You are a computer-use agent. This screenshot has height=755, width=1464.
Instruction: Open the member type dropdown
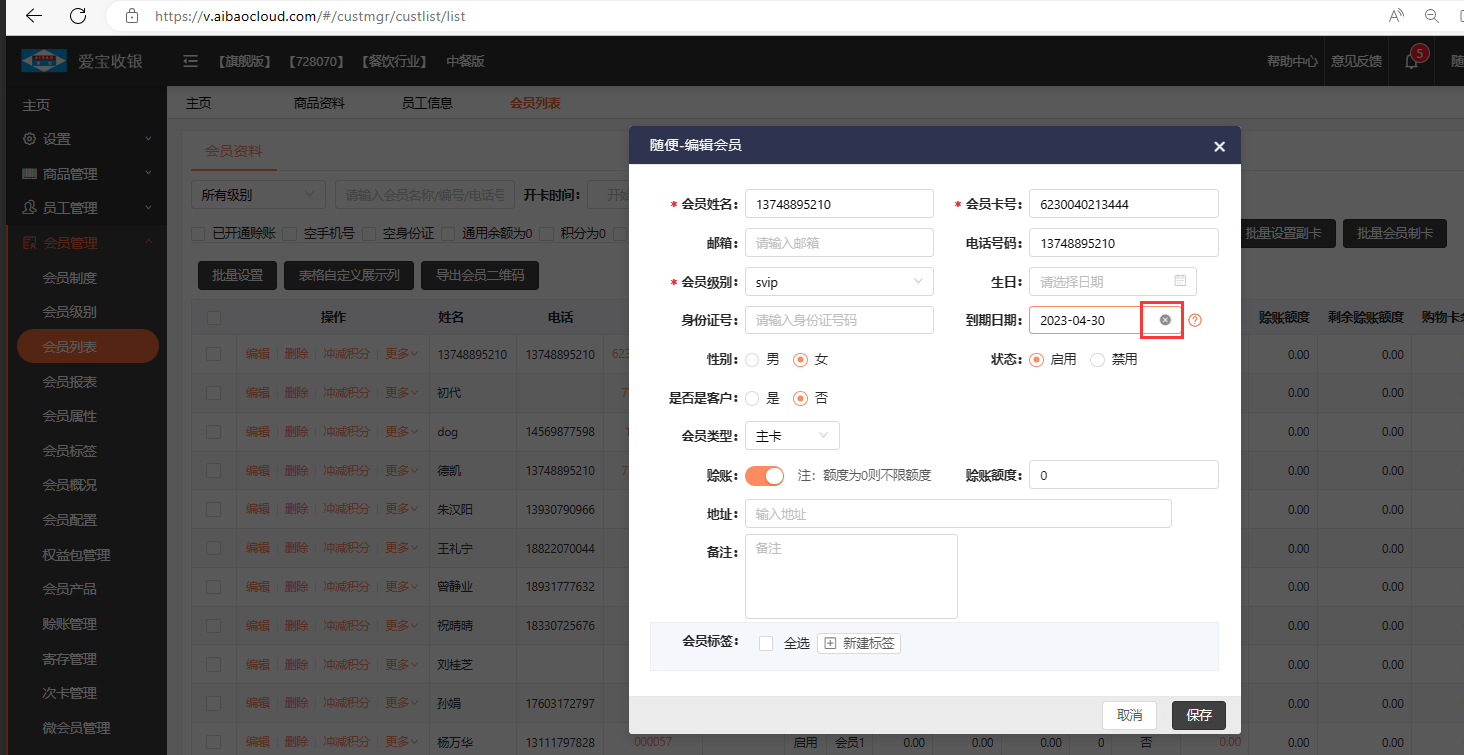pyautogui.click(x=792, y=436)
